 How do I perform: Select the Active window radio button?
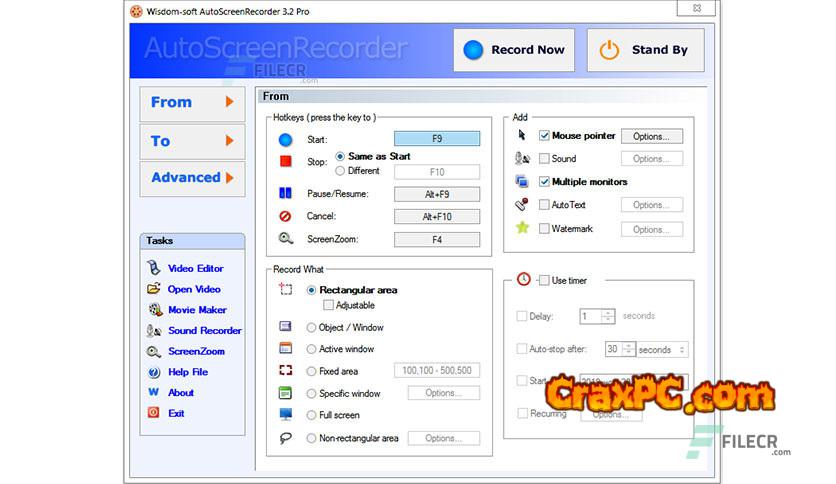click(311, 349)
